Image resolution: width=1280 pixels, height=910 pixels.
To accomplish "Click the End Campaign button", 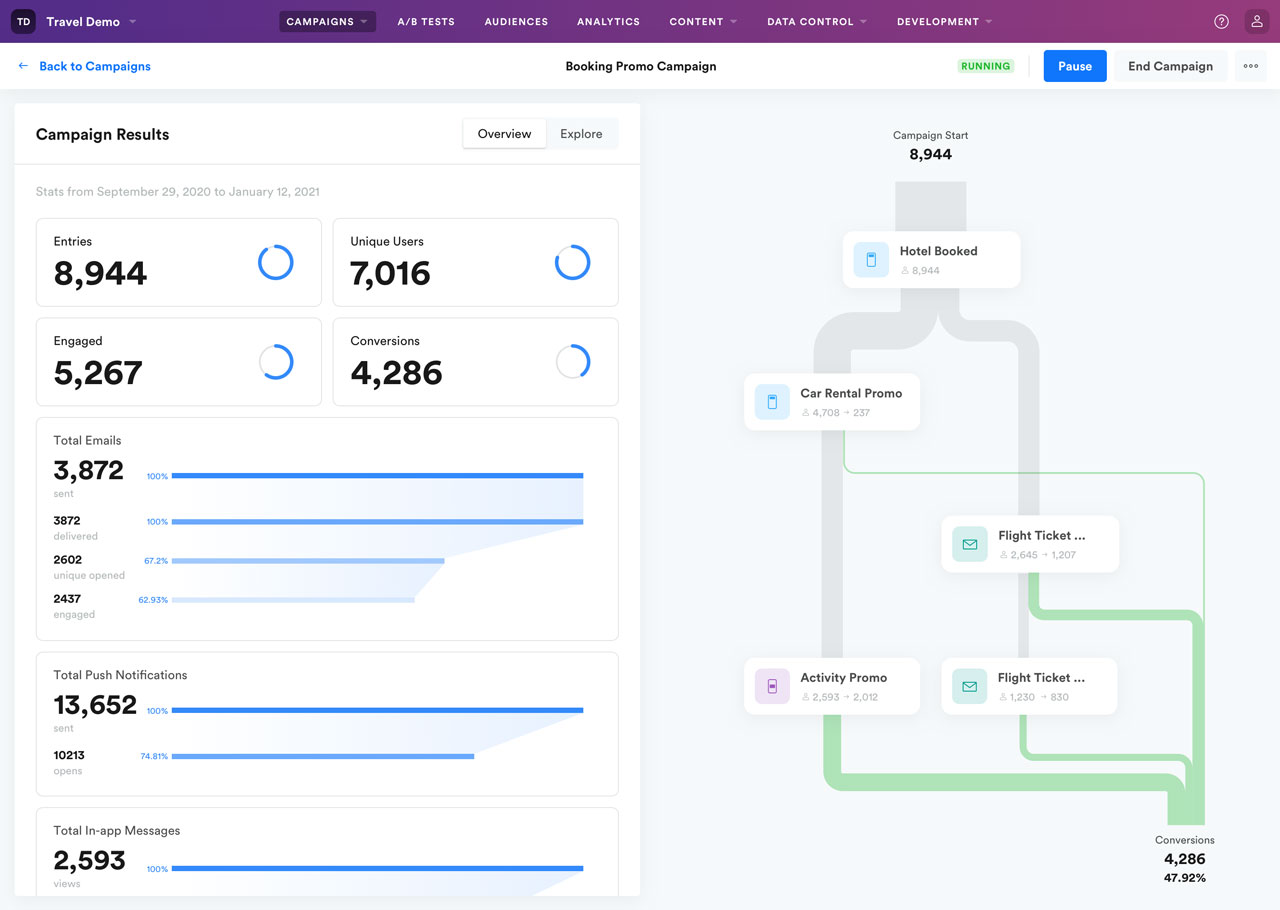I will tap(1170, 66).
